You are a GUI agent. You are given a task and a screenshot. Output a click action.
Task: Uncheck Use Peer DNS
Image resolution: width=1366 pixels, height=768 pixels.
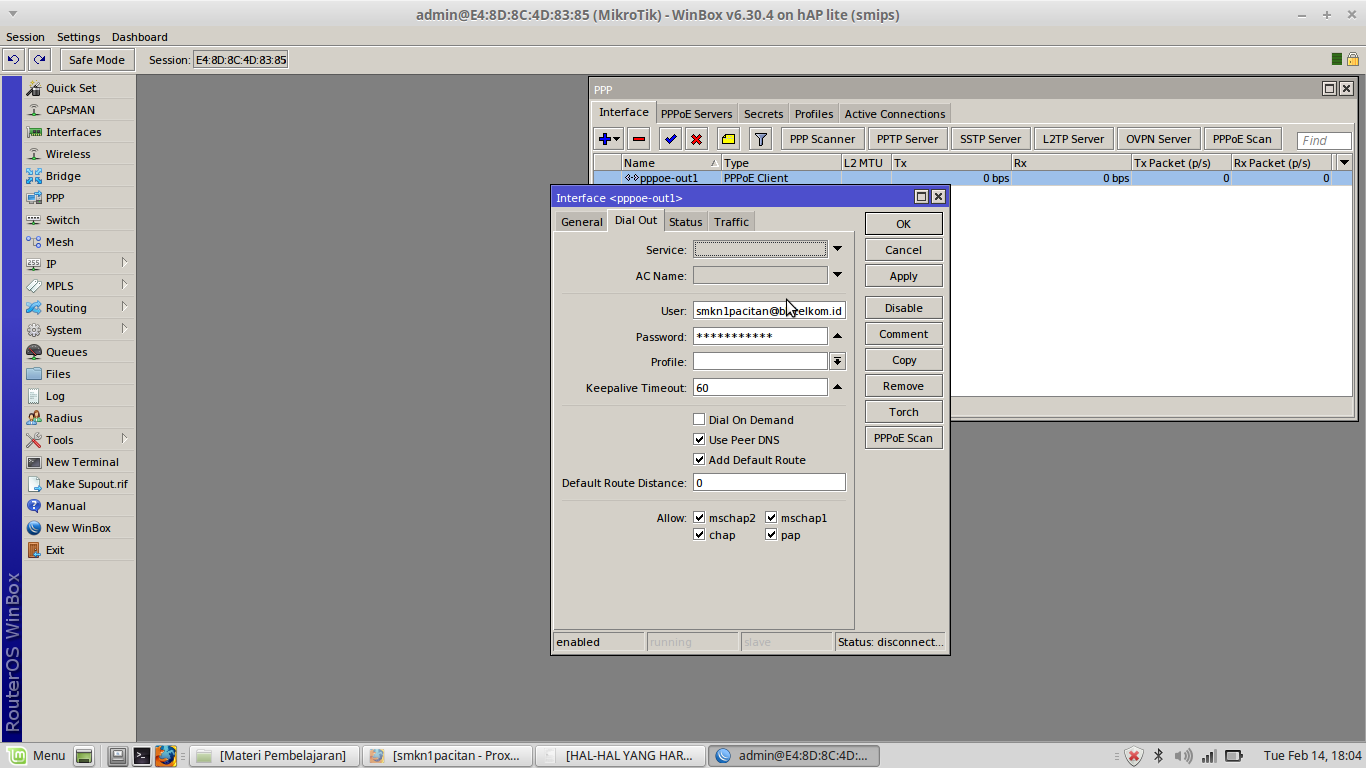(x=699, y=440)
